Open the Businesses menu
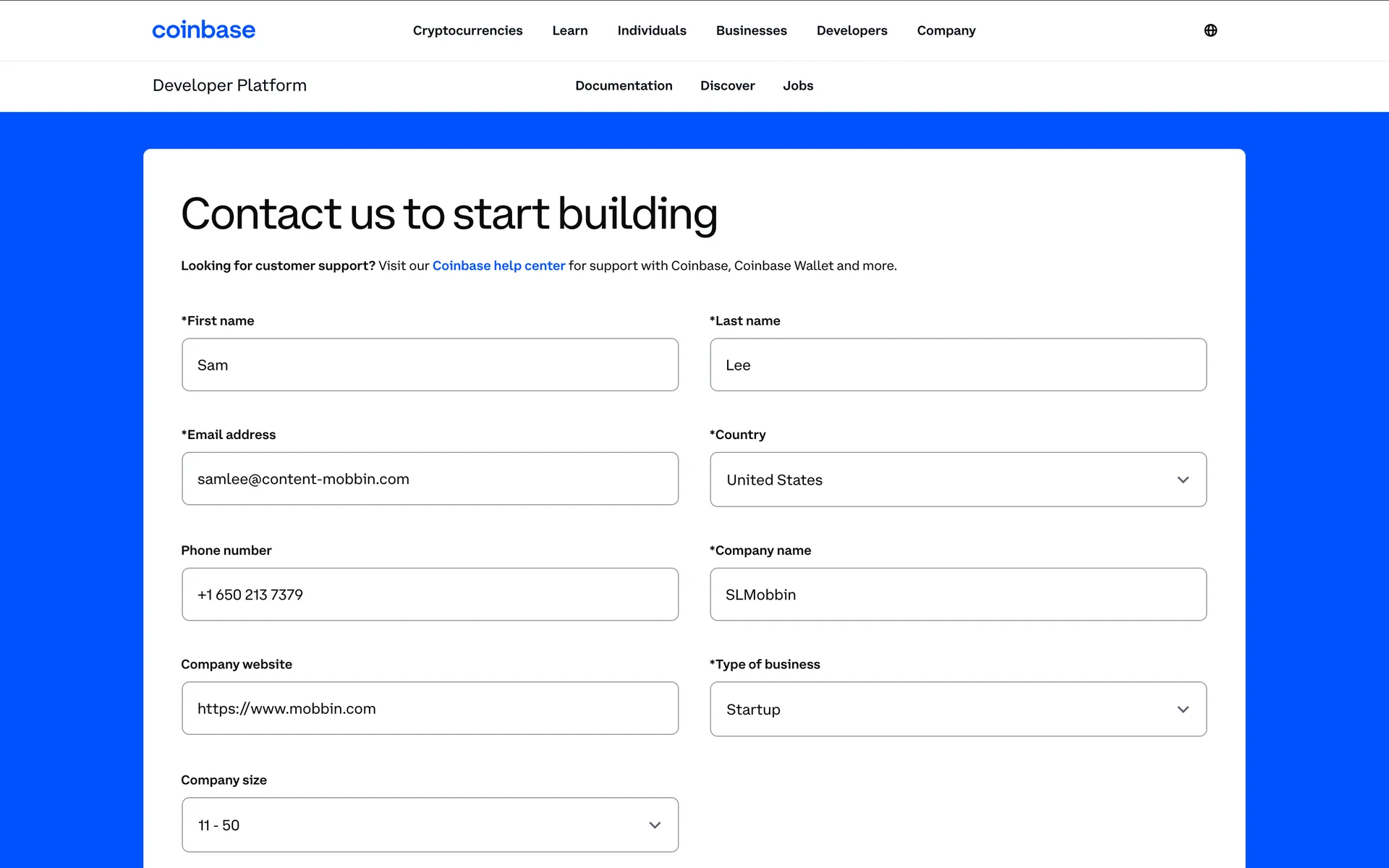This screenshot has height=868, width=1389. point(751,30)
